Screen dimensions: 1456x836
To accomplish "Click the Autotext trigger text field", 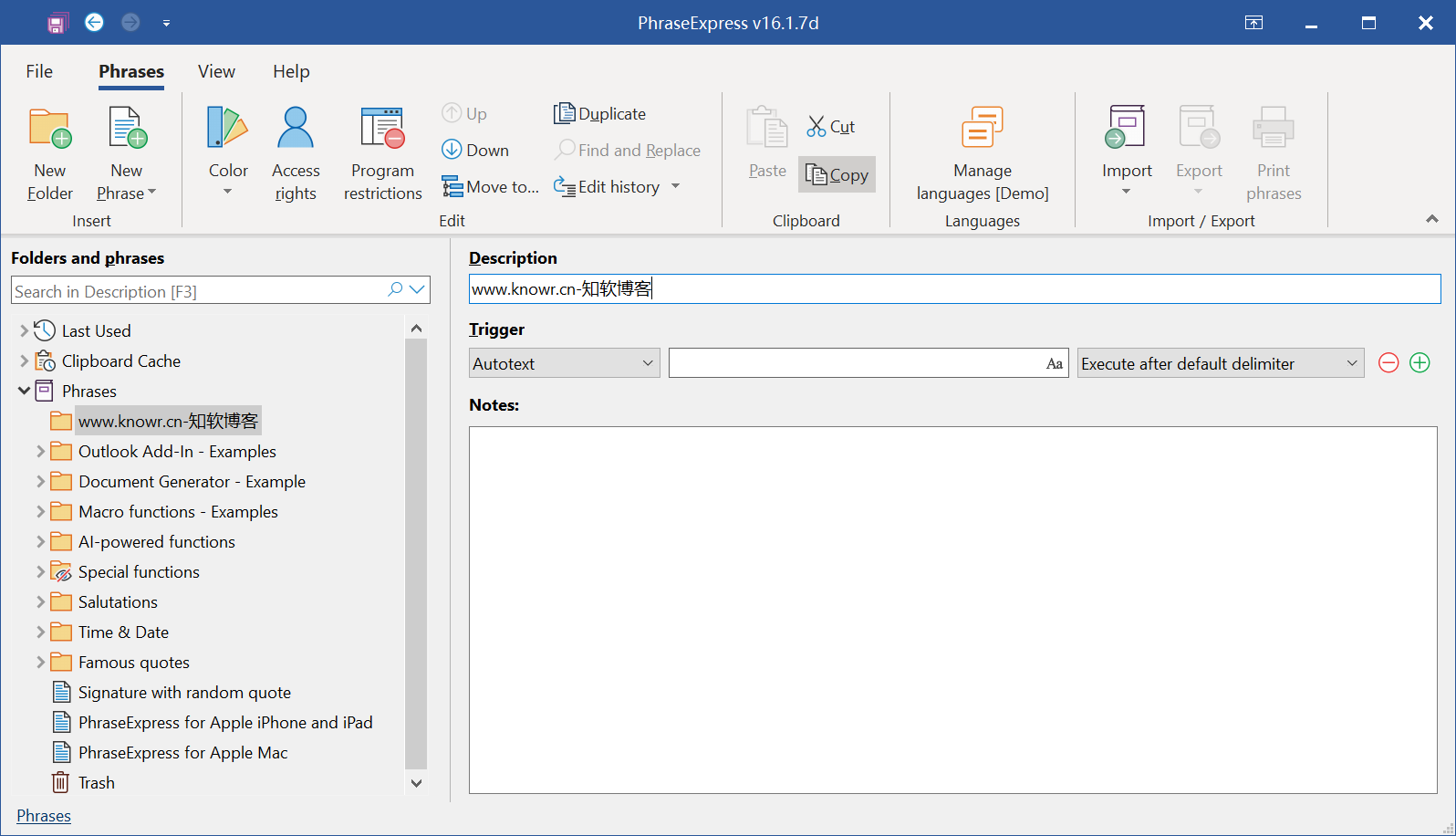I will coord(856,363).
